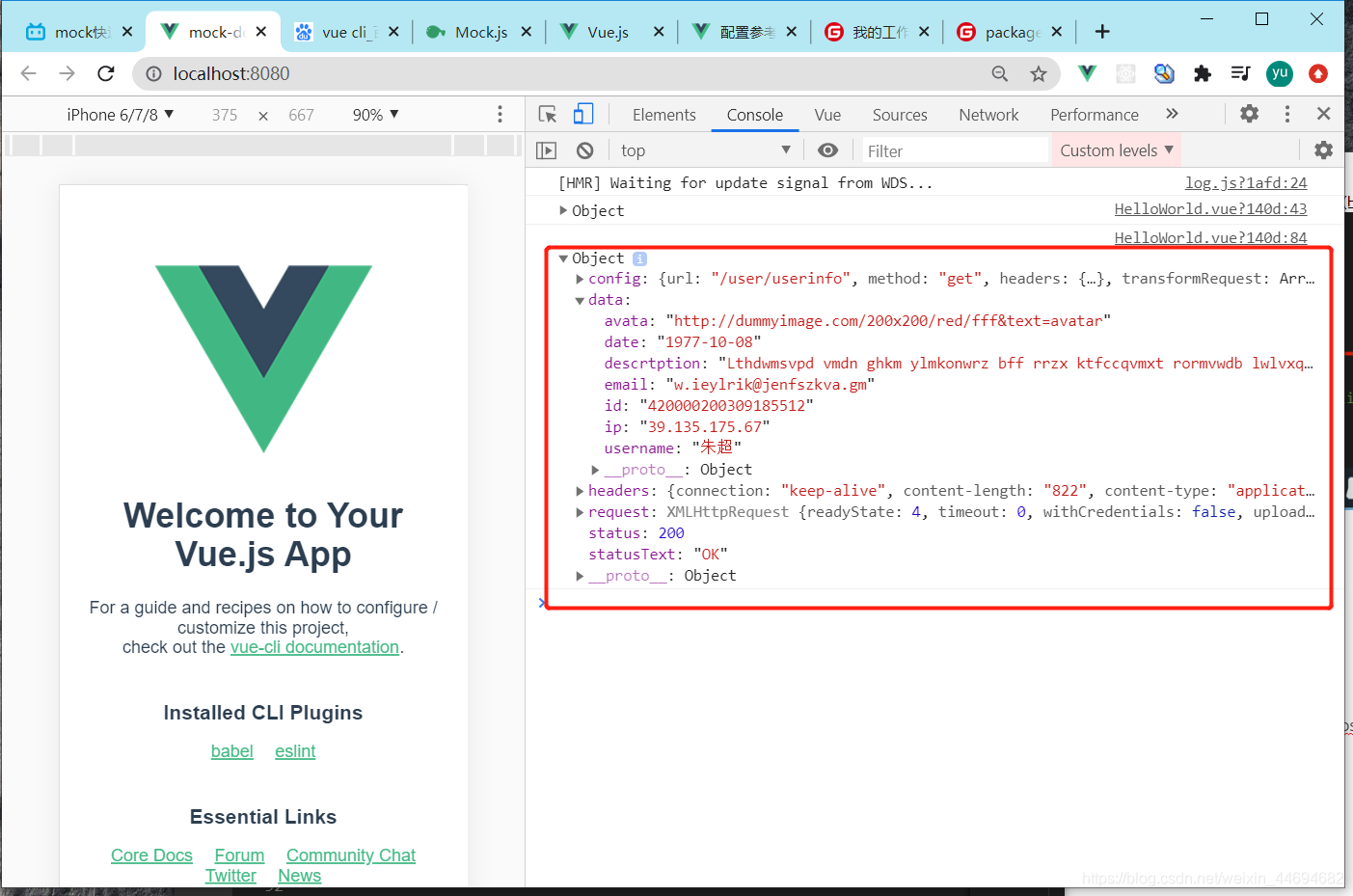
Task: Open the yu profile avatar
Action: [x=1280, y=73]
